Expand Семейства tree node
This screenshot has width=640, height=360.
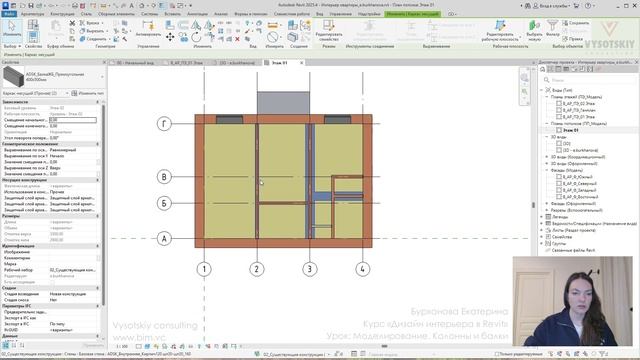[x=542, y=237]
